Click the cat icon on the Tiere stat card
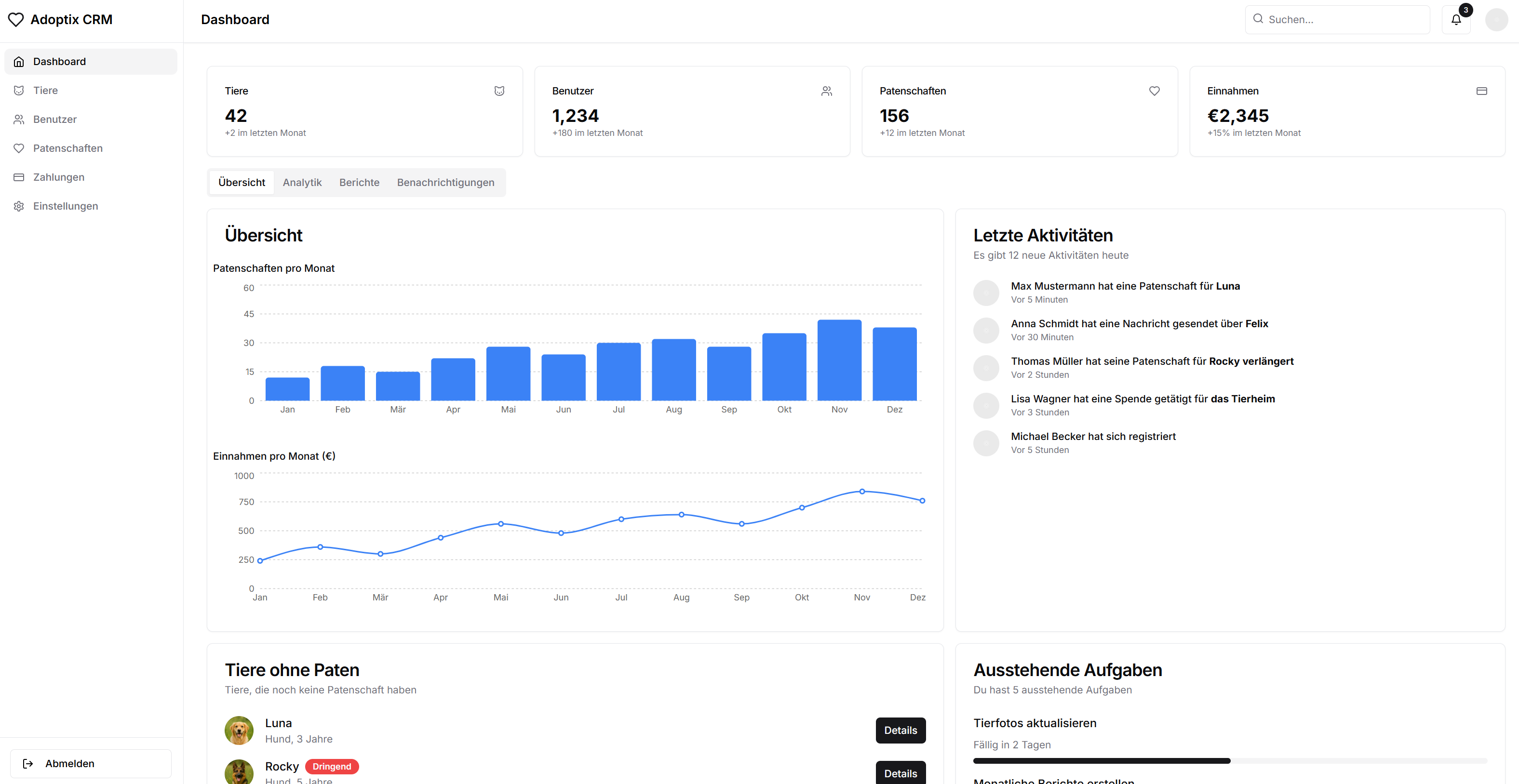Image resolution: width=1519 pixels, height=784 pixels. click(x=499, y=91)
